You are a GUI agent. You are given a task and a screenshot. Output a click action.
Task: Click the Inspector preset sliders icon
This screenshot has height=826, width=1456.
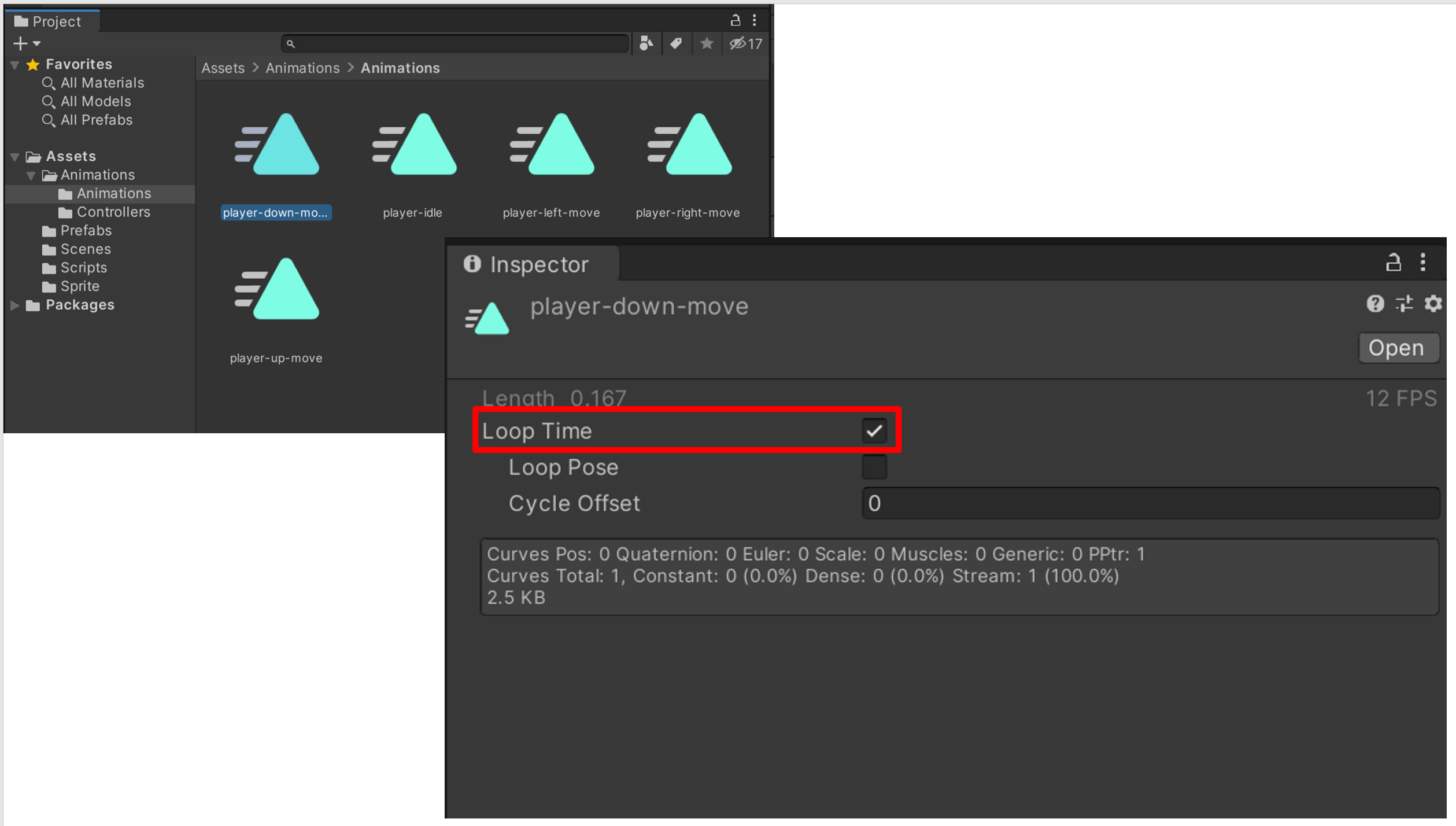(x=1403, y=303)
